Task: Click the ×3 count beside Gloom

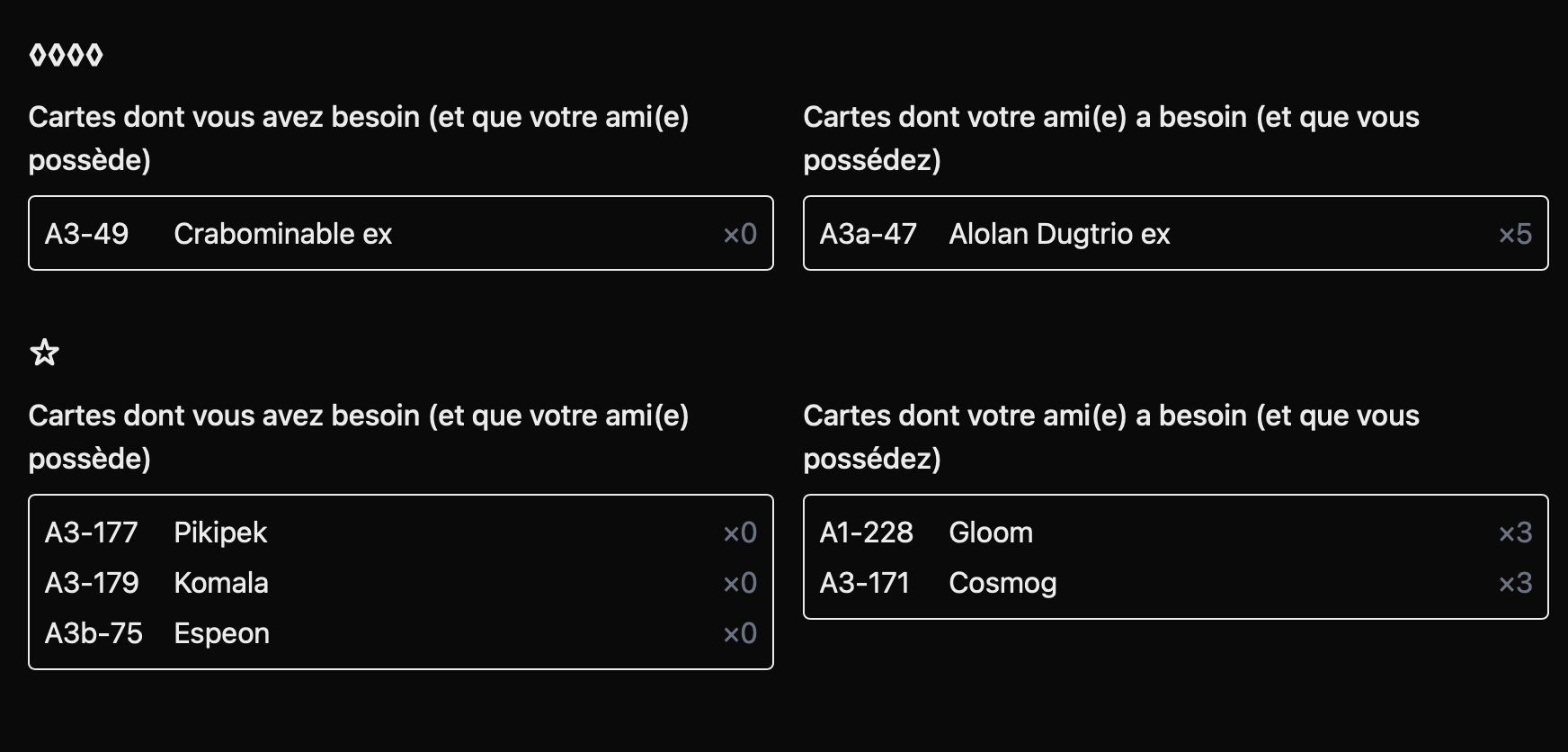Action: tap(1515, 533)
